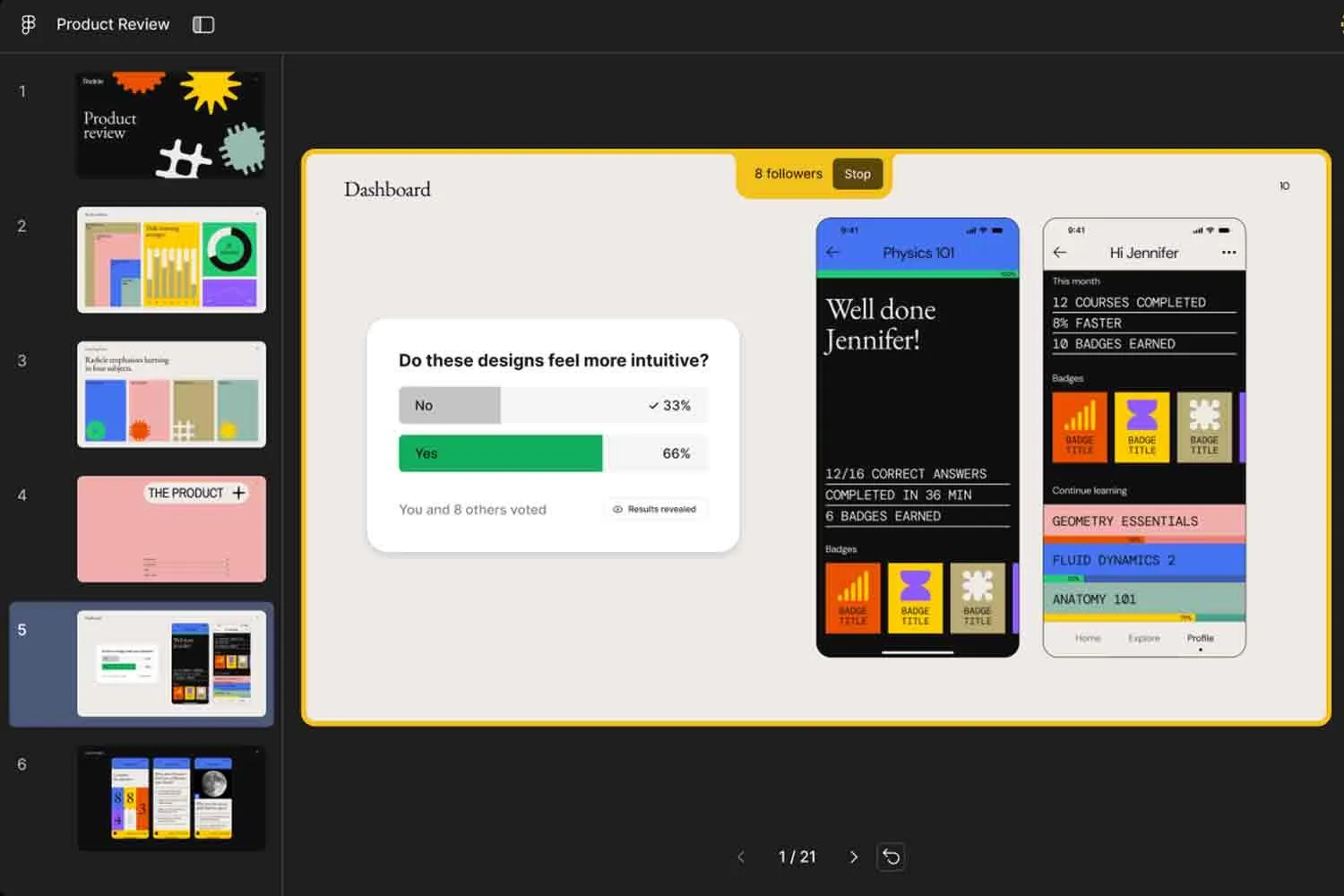Open the Explore tab in the phone mockup
Viewport: 1344px width, 896px height.
[1144, 639]
